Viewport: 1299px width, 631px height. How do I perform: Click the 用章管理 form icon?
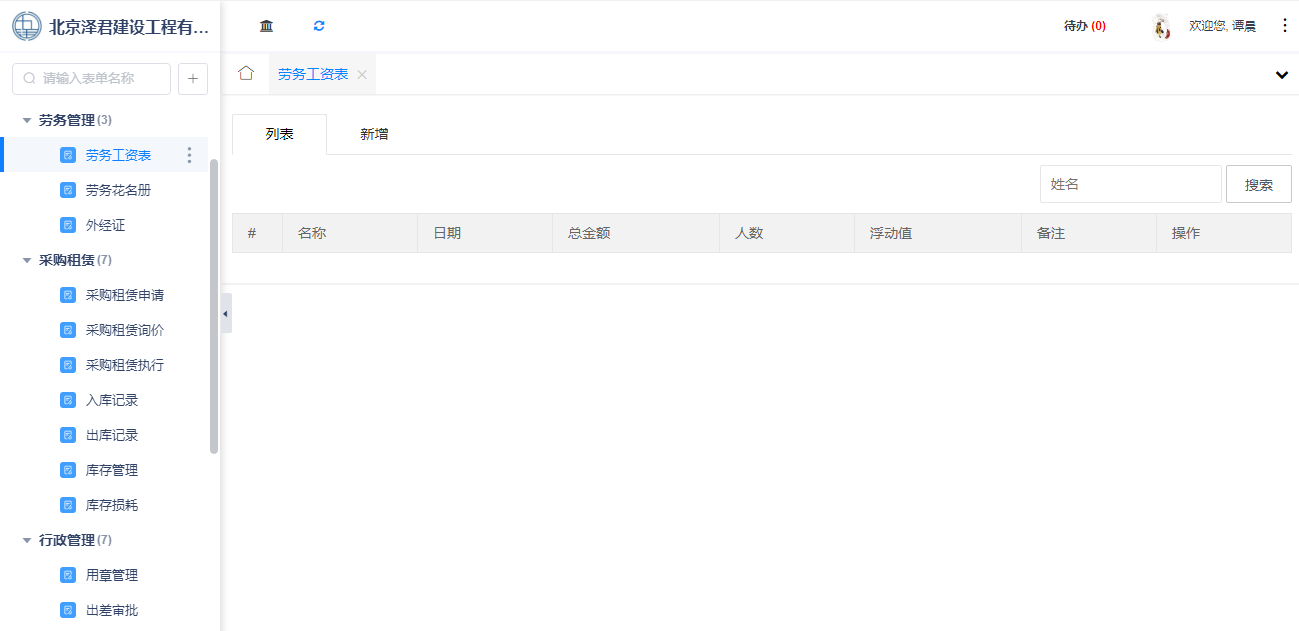point(68,575)
